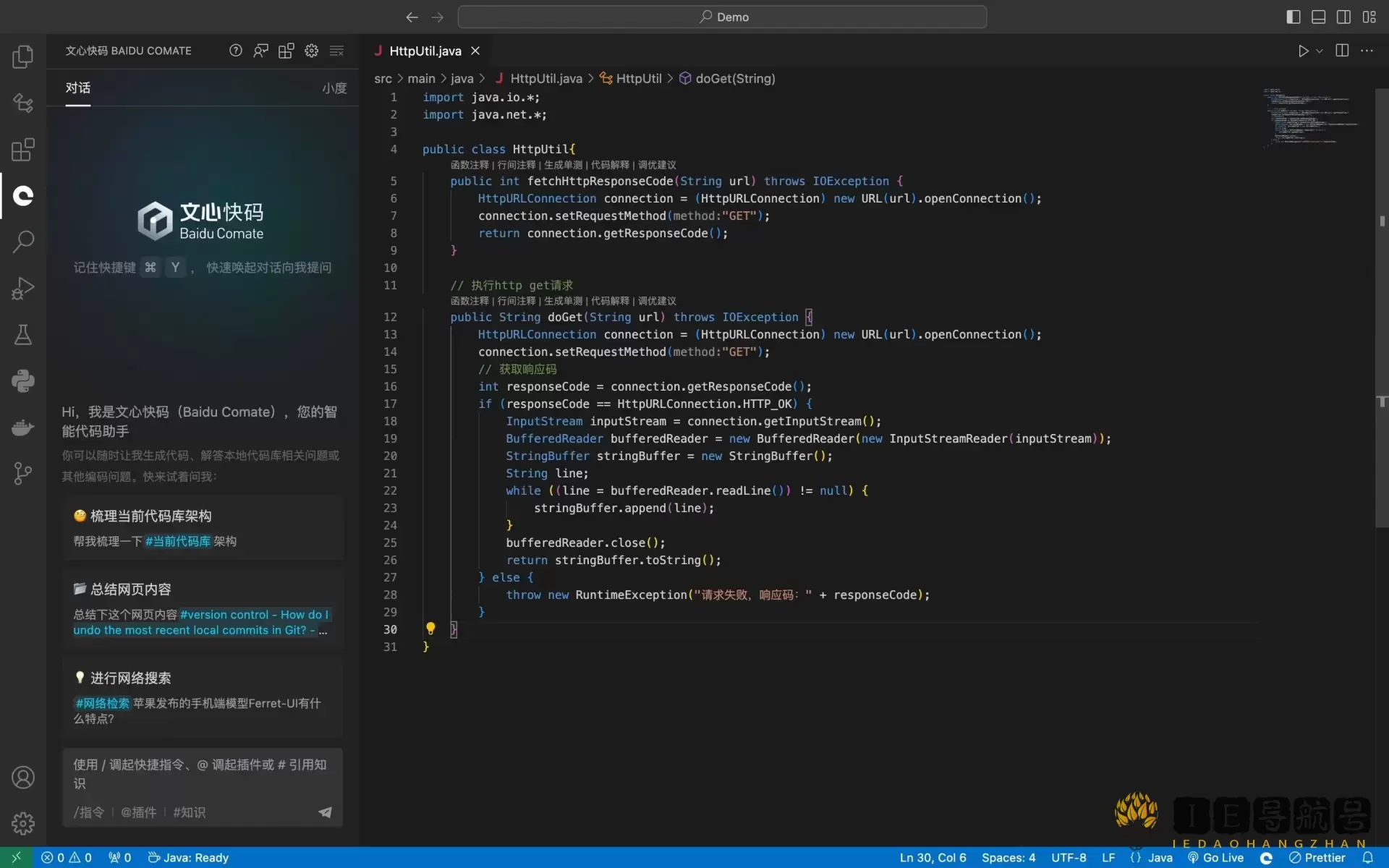Image resolution: width=1389 pixels, height=868 pixels.
Task: Split the editor to the right
Action: (x=1342, y=51)
